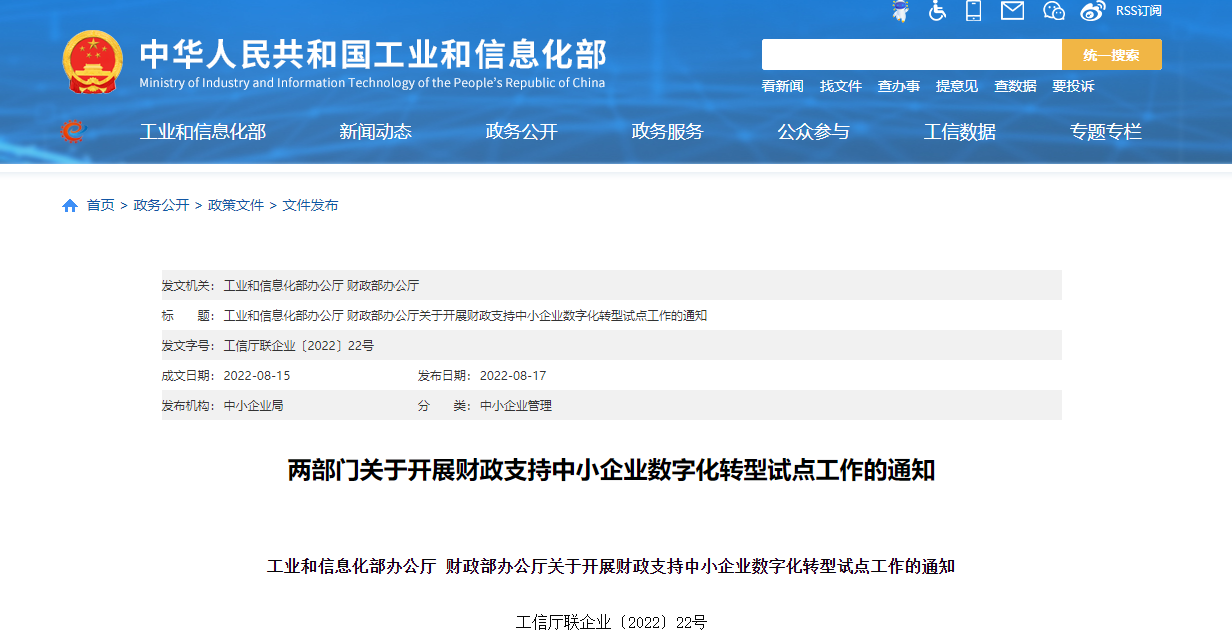
Task: Select 工信数据 in the navigation bar
Action: pyautogui.click(x=959, y=132)
